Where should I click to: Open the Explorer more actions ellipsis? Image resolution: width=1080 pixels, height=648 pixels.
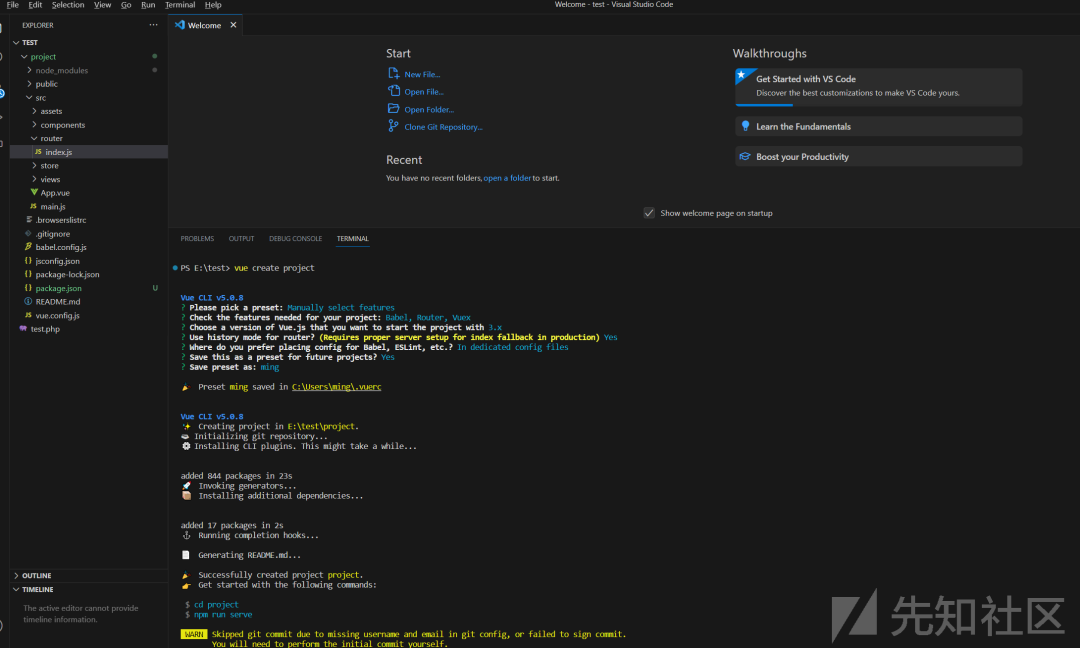153,25
